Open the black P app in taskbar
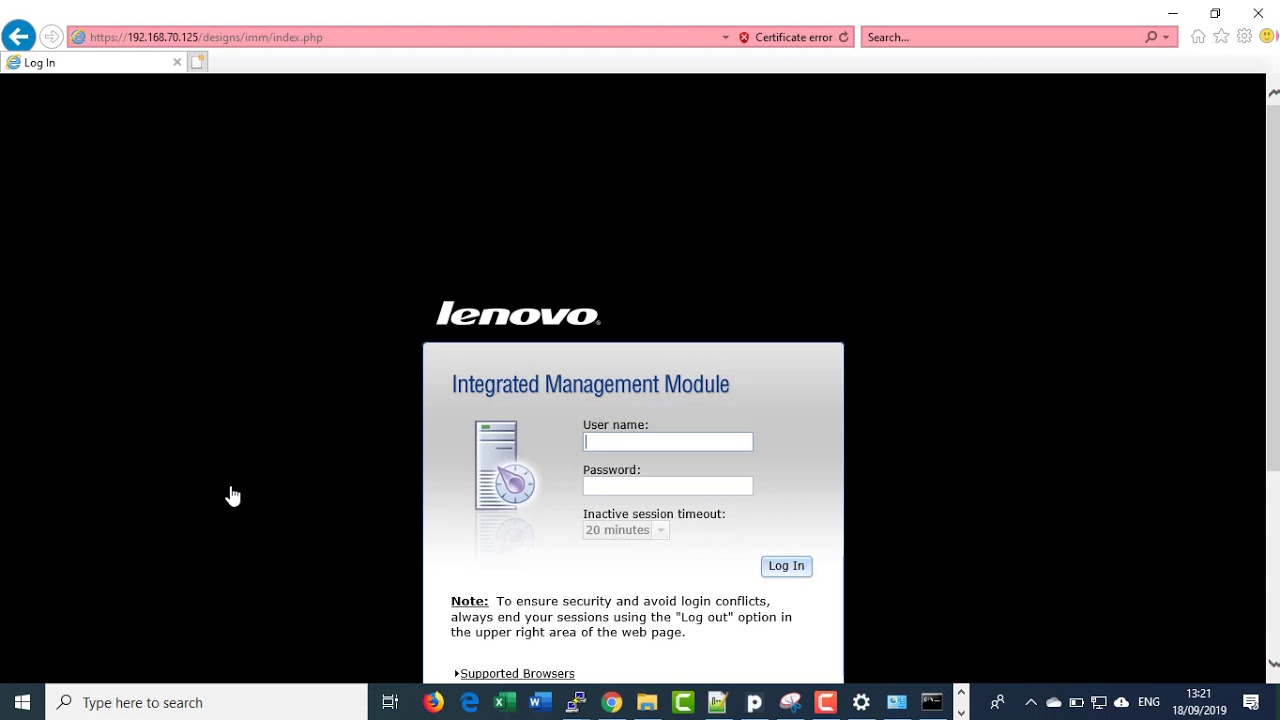1280x720 pixels. tap(754, 702)
